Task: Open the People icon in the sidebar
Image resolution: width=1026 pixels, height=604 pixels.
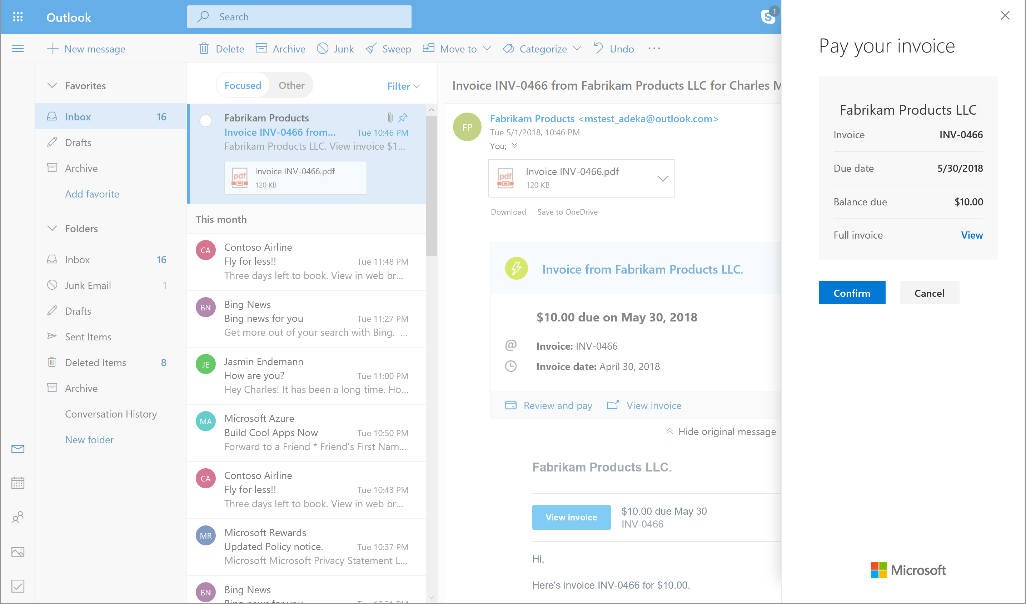Action: [x=17, y=517]
